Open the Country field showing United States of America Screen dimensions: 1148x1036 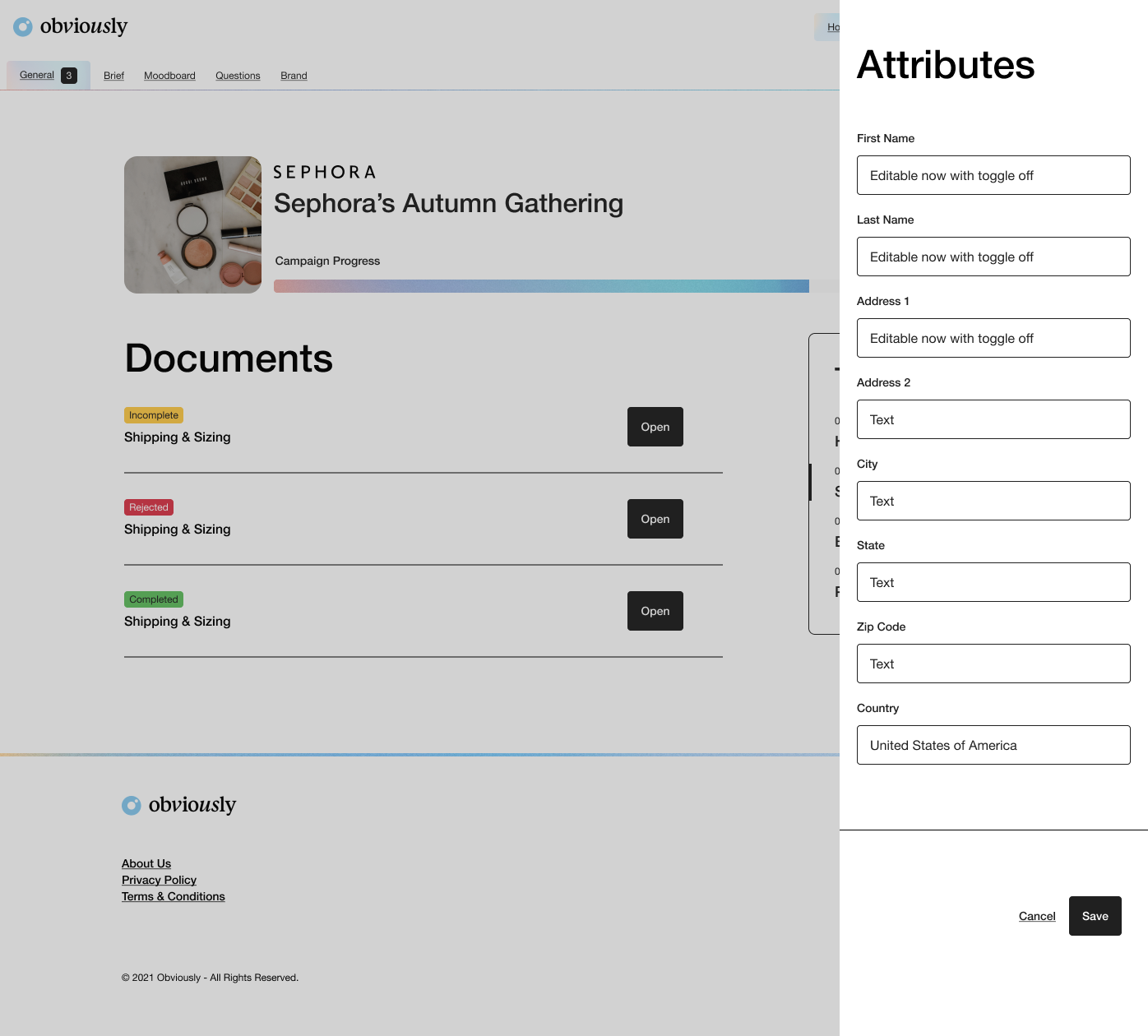[x=993, y=745]
